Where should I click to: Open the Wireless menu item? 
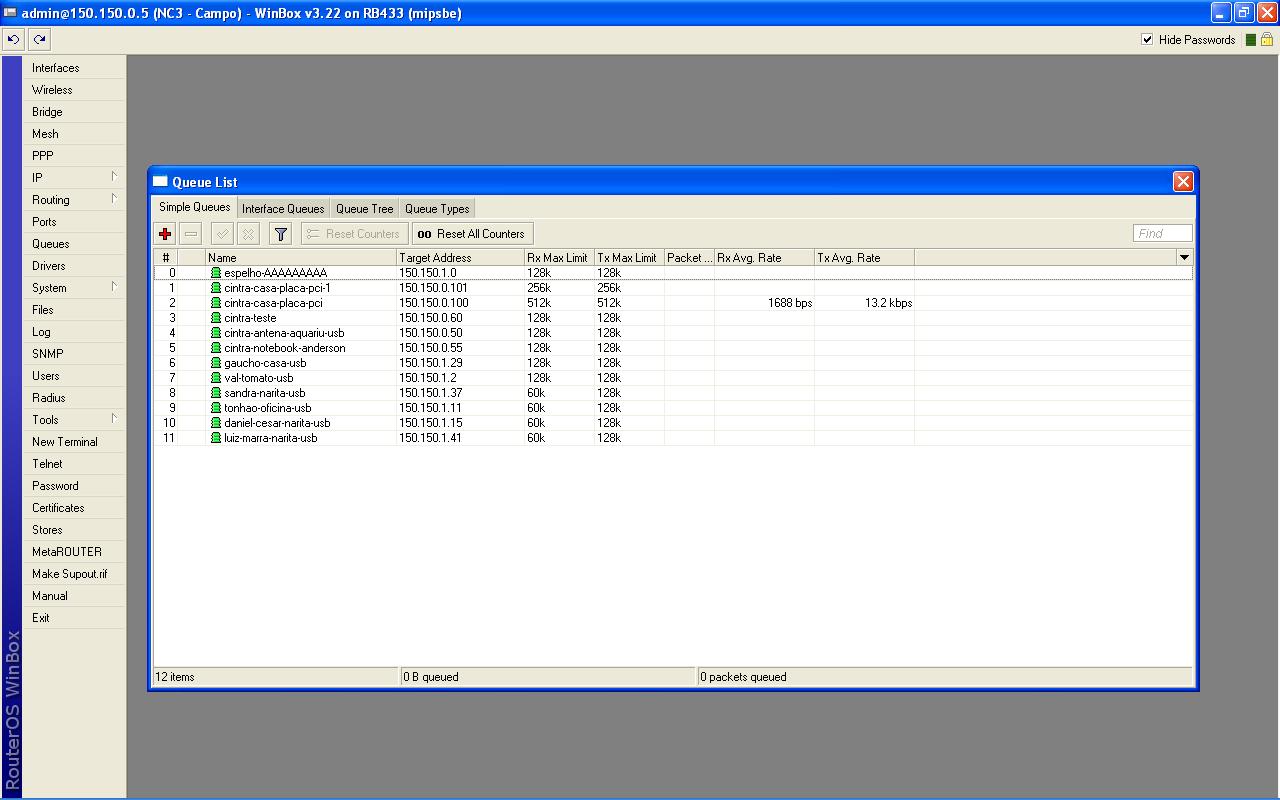[x=74, y=90]
